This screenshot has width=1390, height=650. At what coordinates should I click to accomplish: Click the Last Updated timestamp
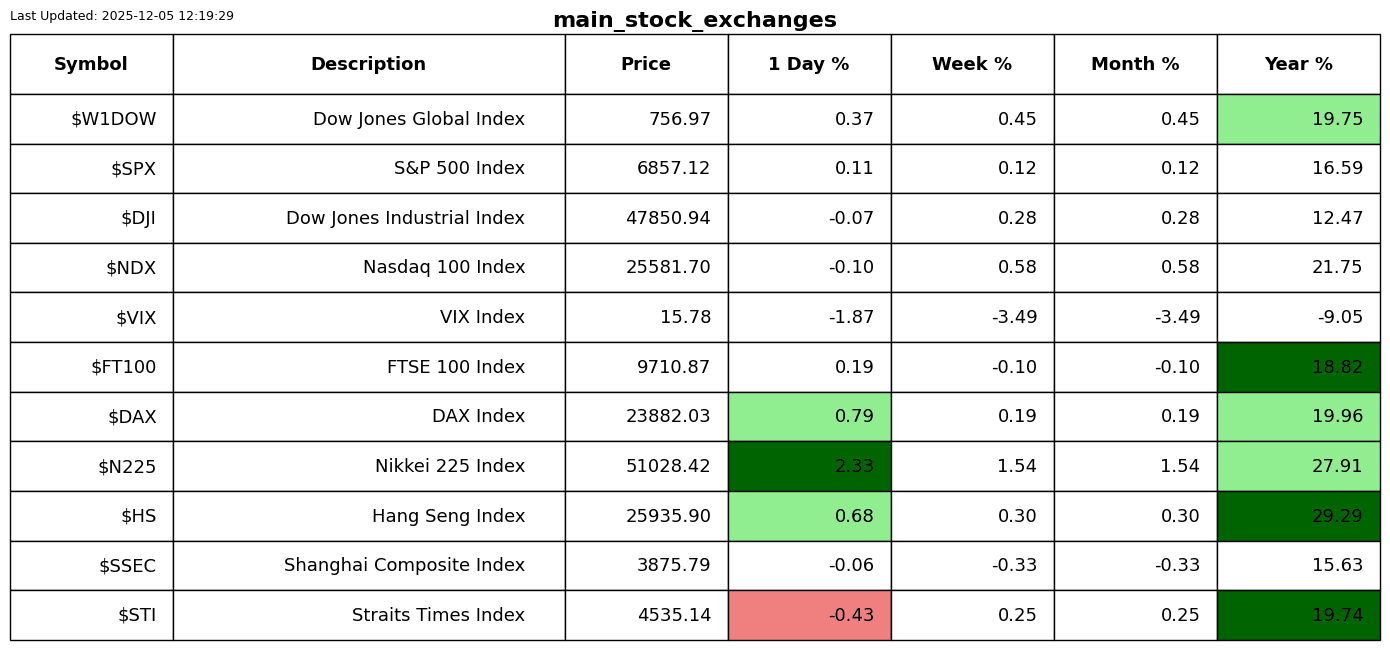click(x=122, y=16)
